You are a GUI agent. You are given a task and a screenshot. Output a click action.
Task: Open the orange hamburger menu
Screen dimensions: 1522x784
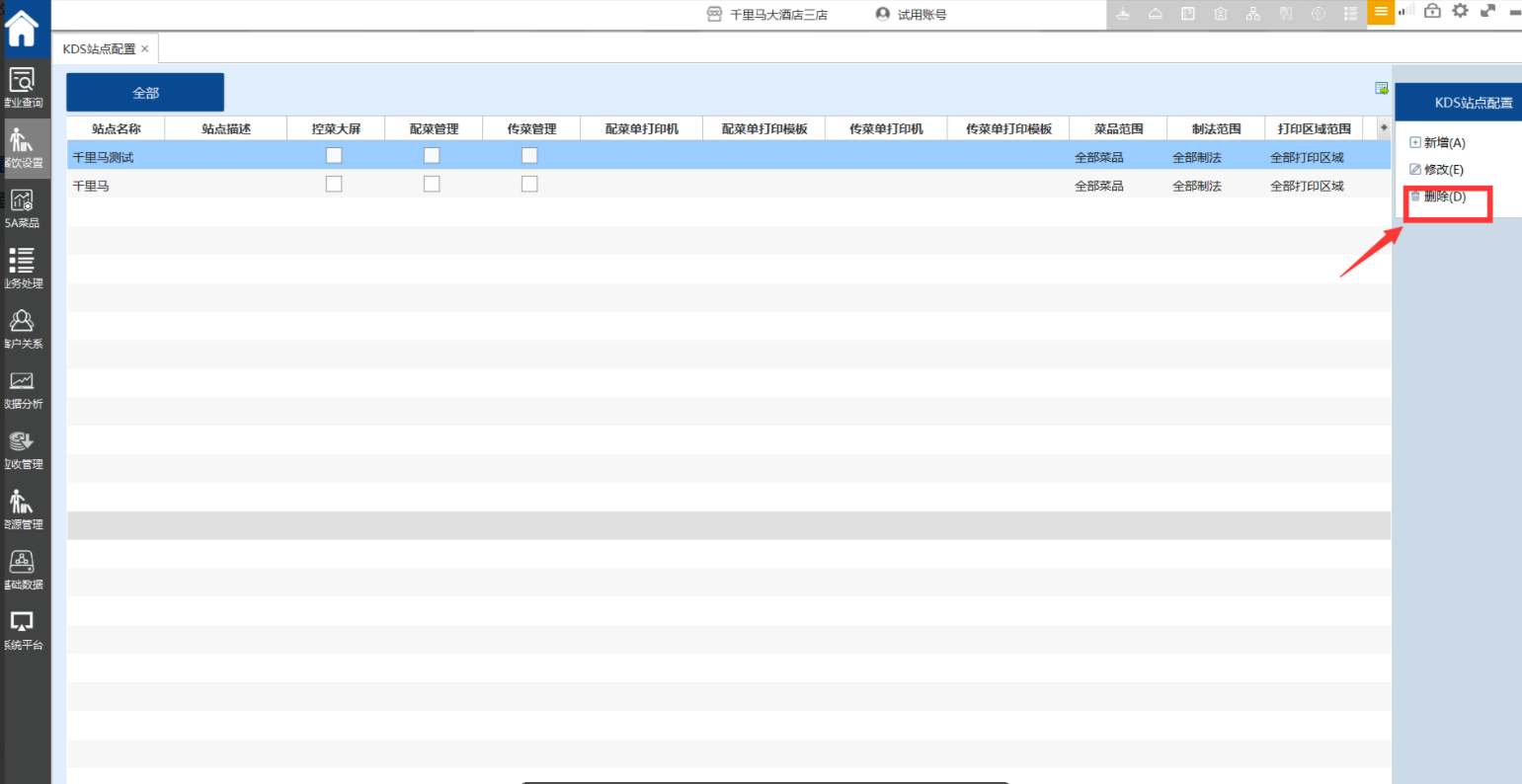point(1381,12)
